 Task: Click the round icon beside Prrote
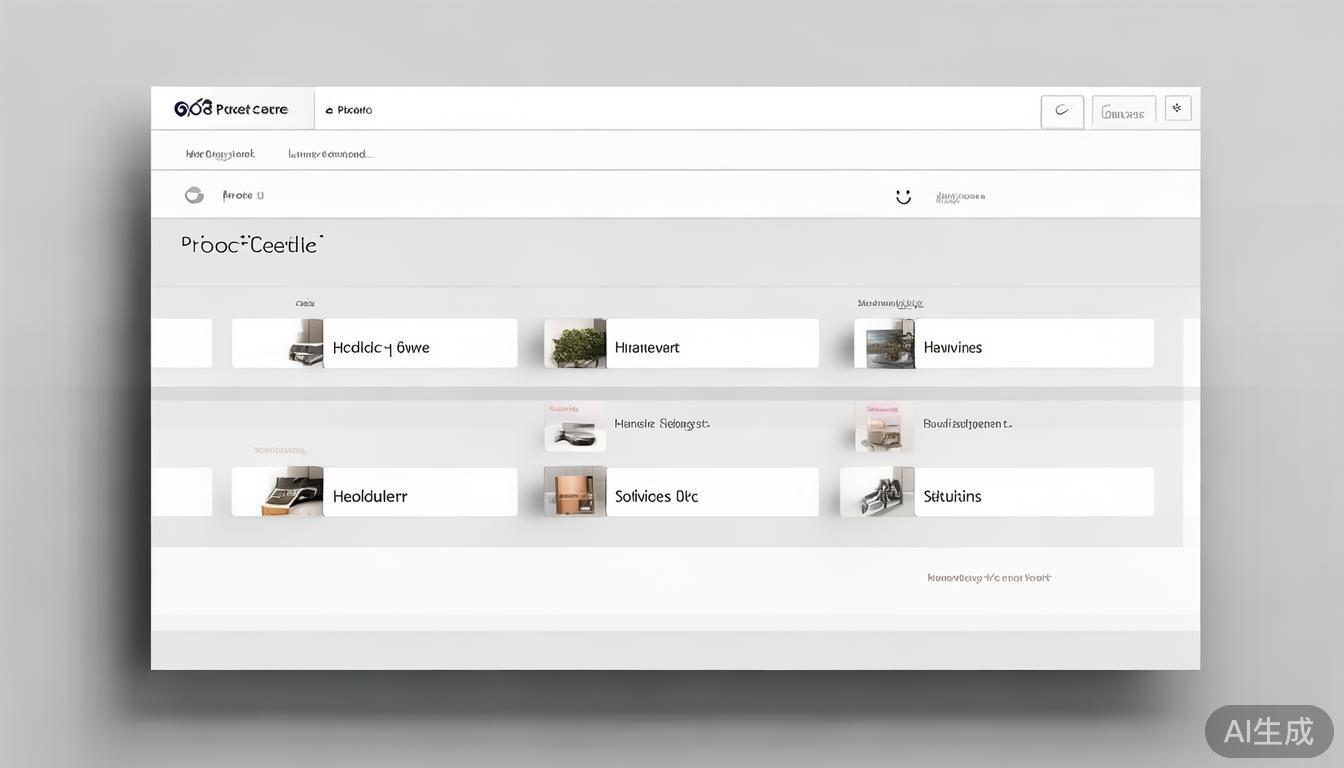194,195
